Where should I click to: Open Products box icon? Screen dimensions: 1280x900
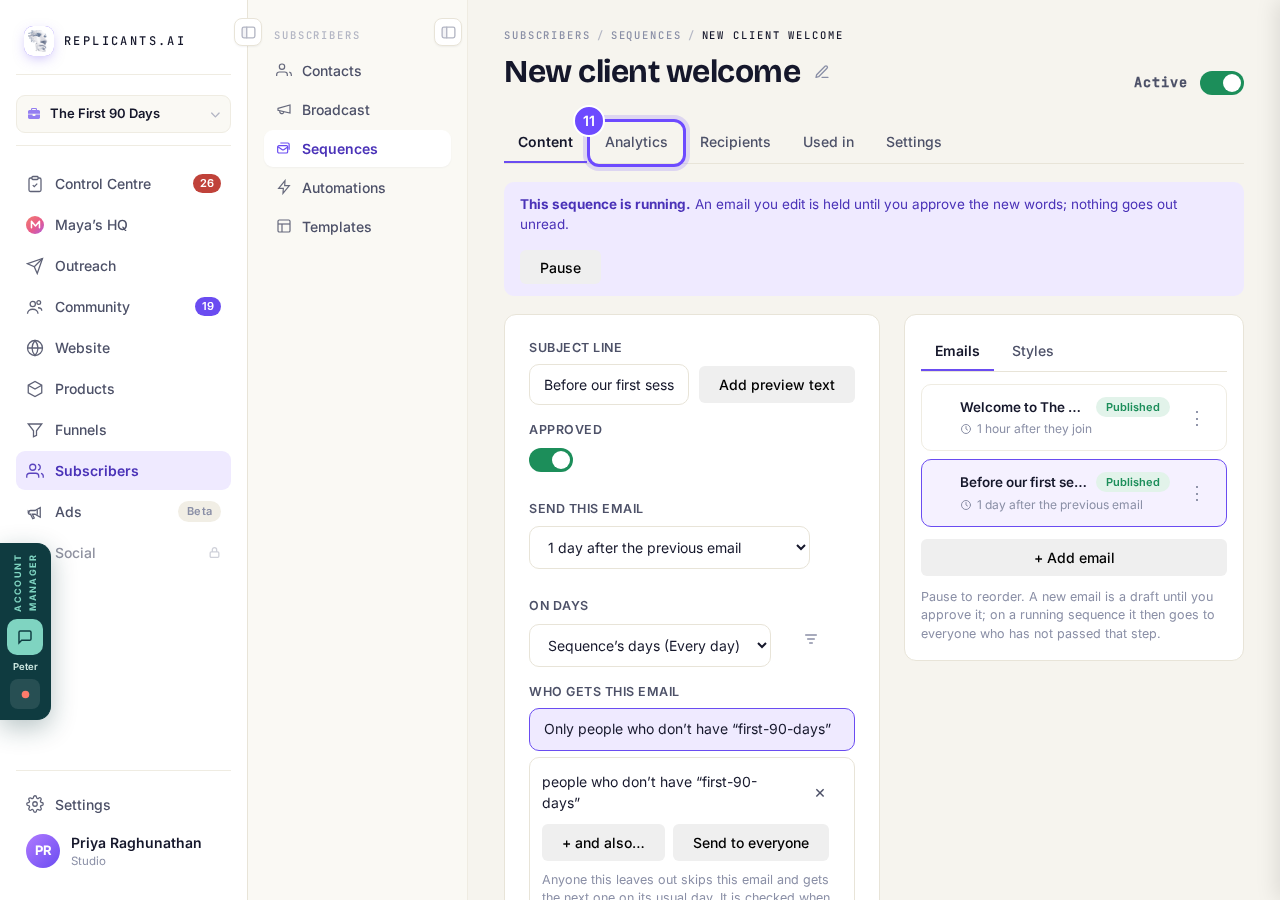[35, 389]
